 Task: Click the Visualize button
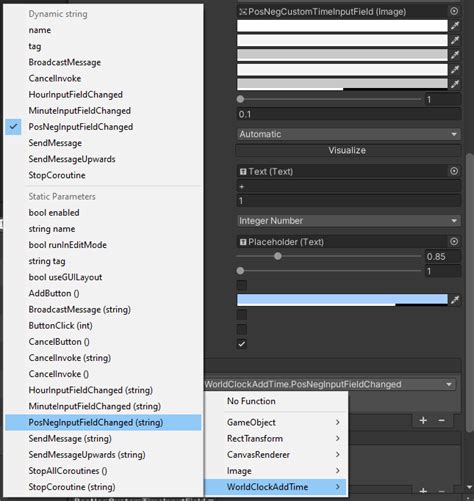[x=349, y=150]
